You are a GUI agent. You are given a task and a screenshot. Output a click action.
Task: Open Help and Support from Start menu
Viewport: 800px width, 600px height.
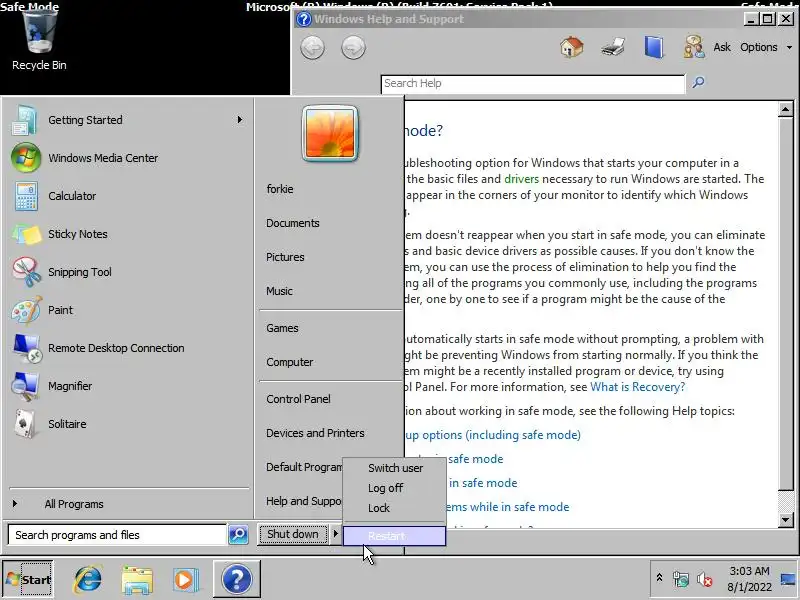(x=304, y=502)
